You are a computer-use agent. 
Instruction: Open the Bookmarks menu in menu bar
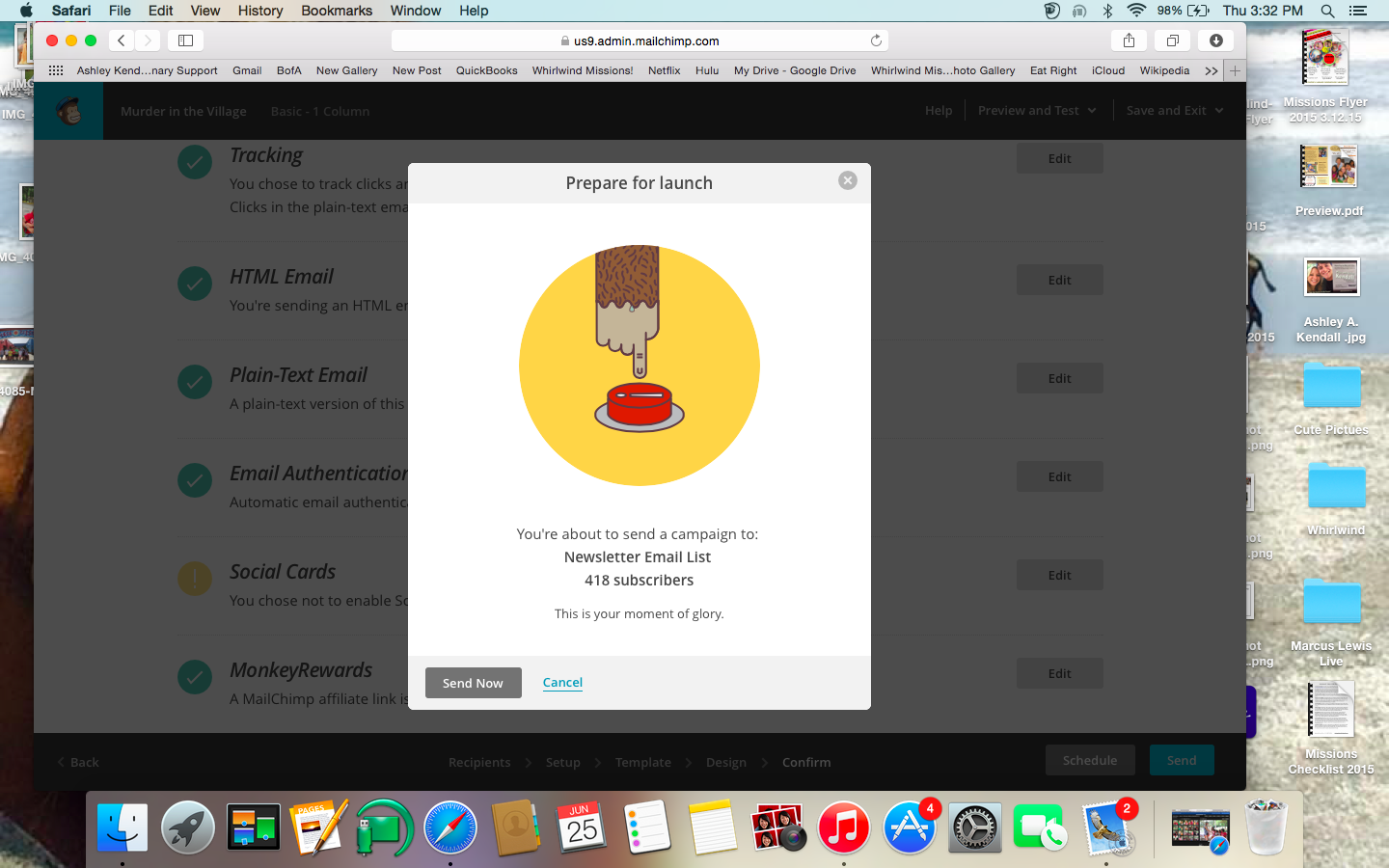pyautogui.click(x=337, y=11)
